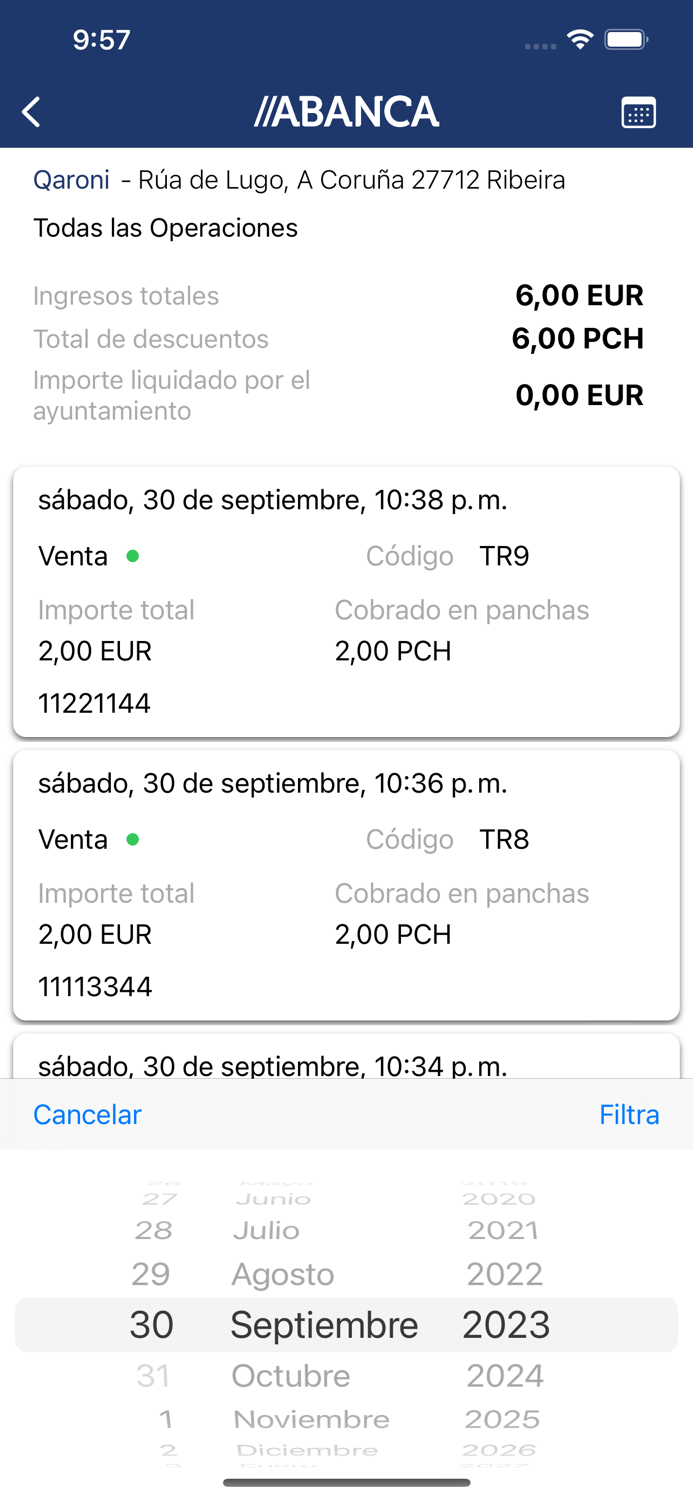Select Agosto in the month picker wheel
This screenshot has height=1500, width=693.
pyautogui.click(x=282, y=1274)
